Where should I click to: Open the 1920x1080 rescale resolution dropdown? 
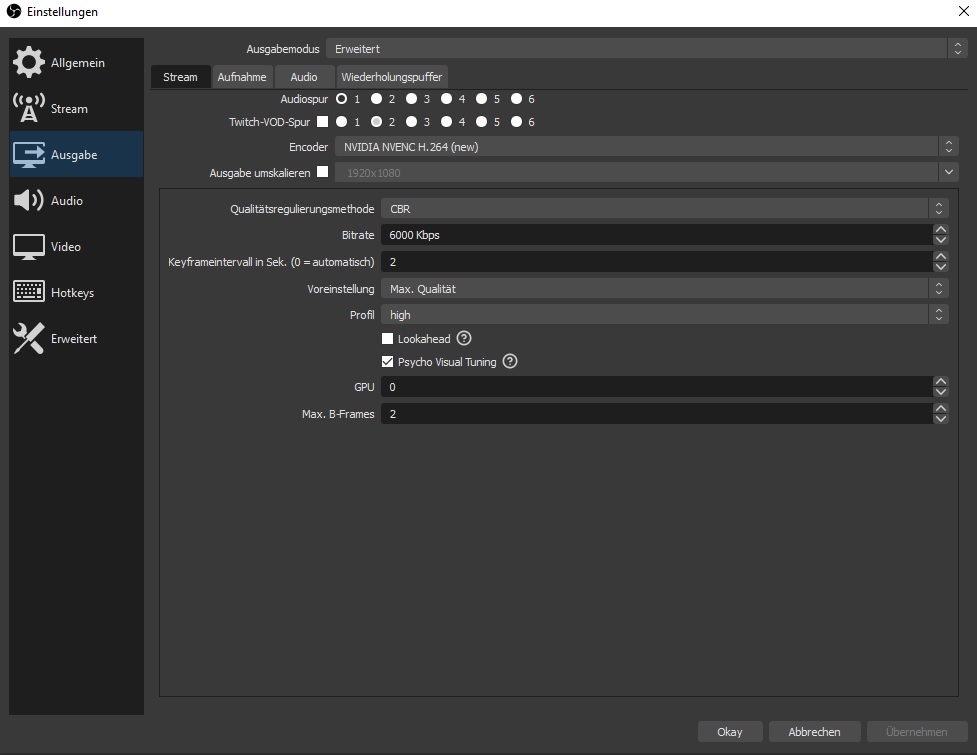coord(646,173)
